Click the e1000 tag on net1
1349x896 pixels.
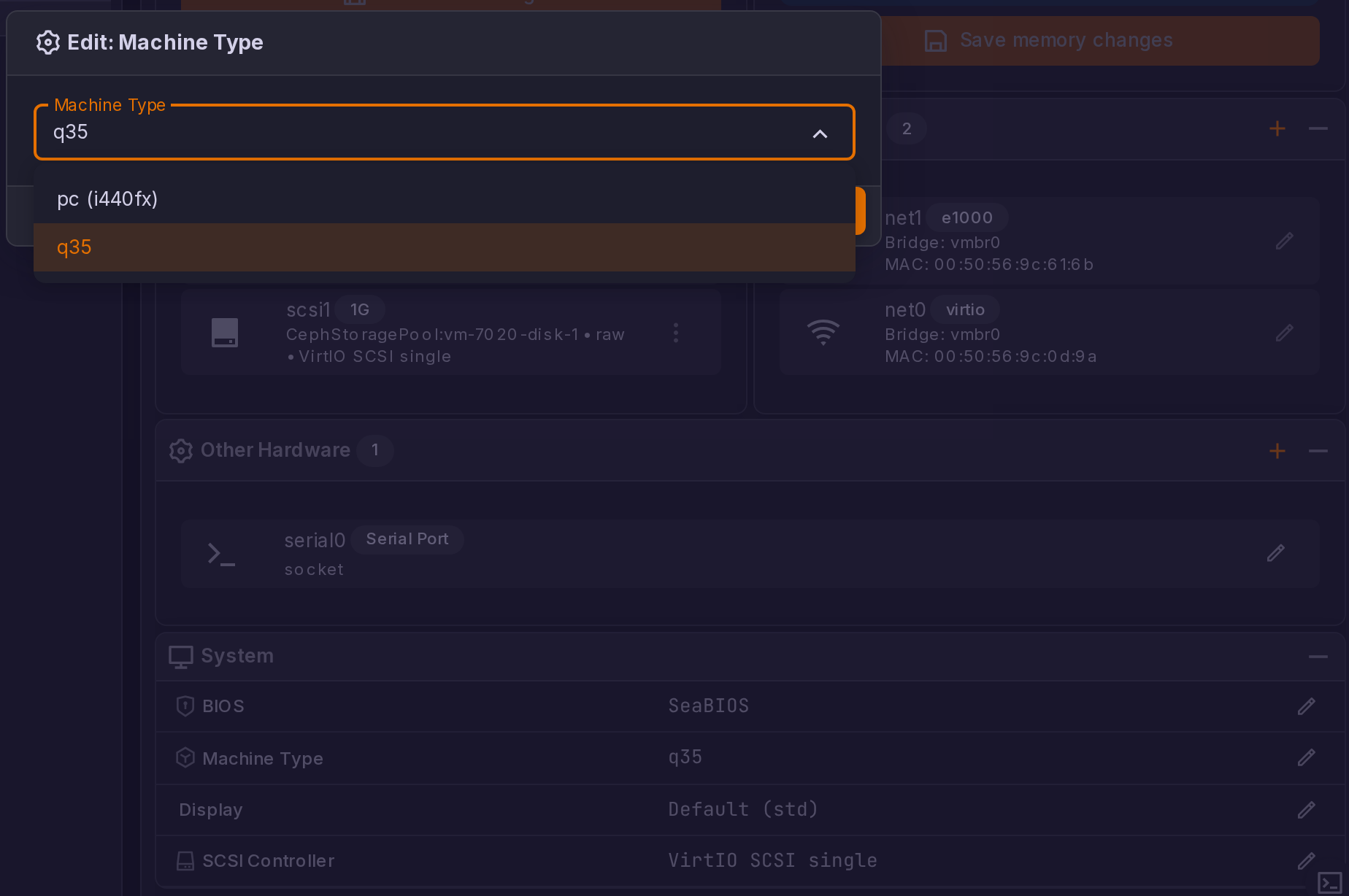click(x=966, y=217)
